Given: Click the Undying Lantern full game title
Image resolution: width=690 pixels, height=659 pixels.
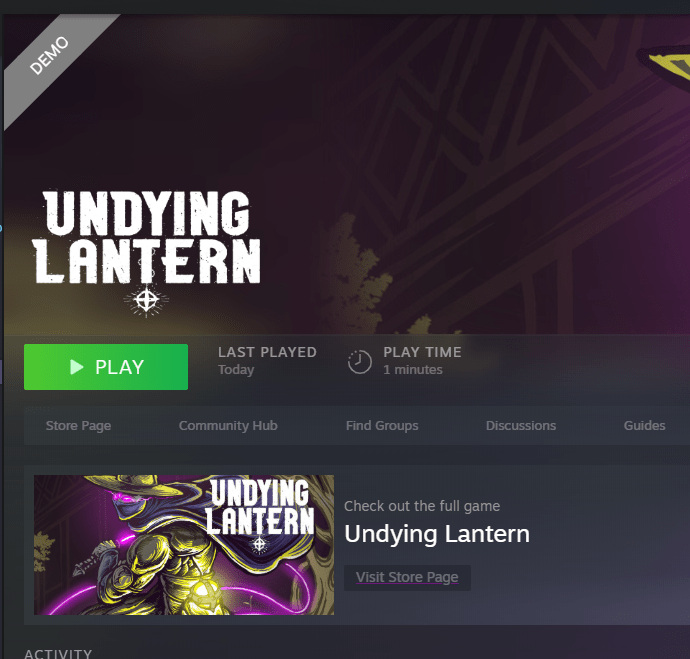Looking at the screenshot, I should click(x=437, y=534).
